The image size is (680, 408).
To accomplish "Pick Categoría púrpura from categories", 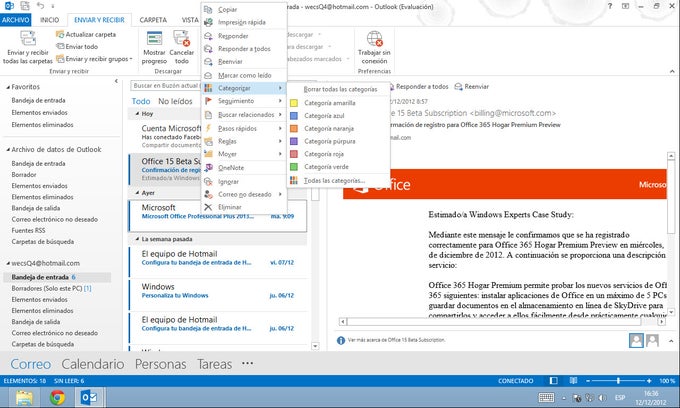I will click(338, 141).
